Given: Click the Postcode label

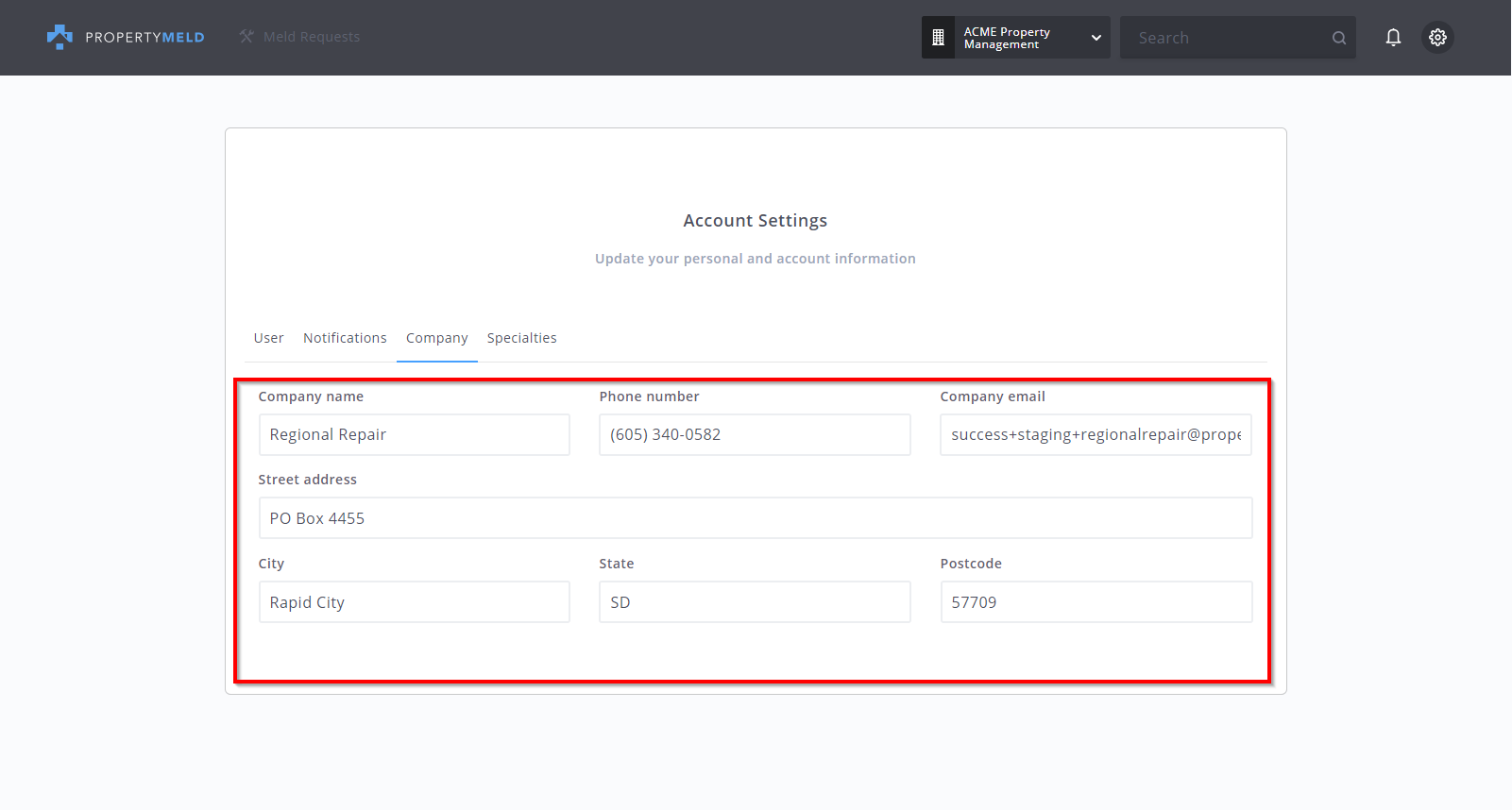Looking at the screenshot, I should (971, 564).
